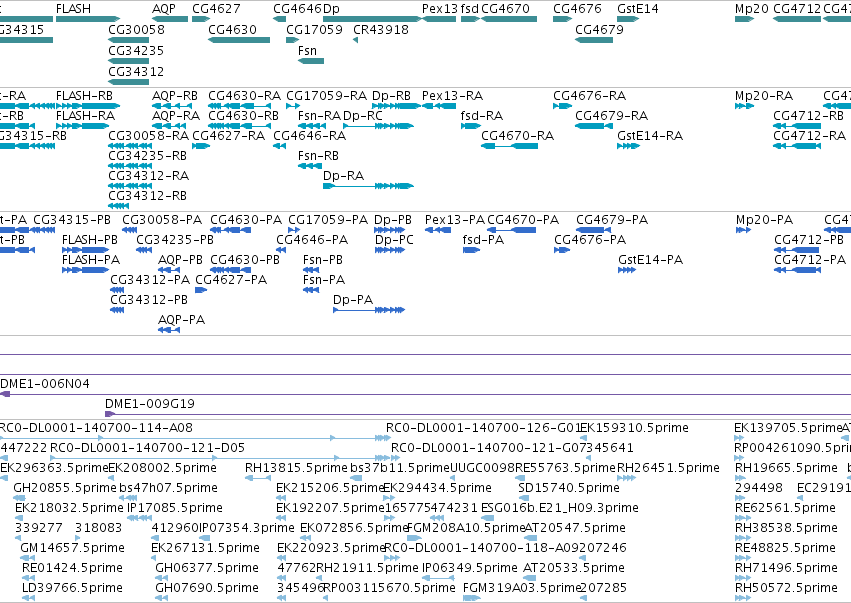Select the Fsn gene bar

click(x=311, y=61)
